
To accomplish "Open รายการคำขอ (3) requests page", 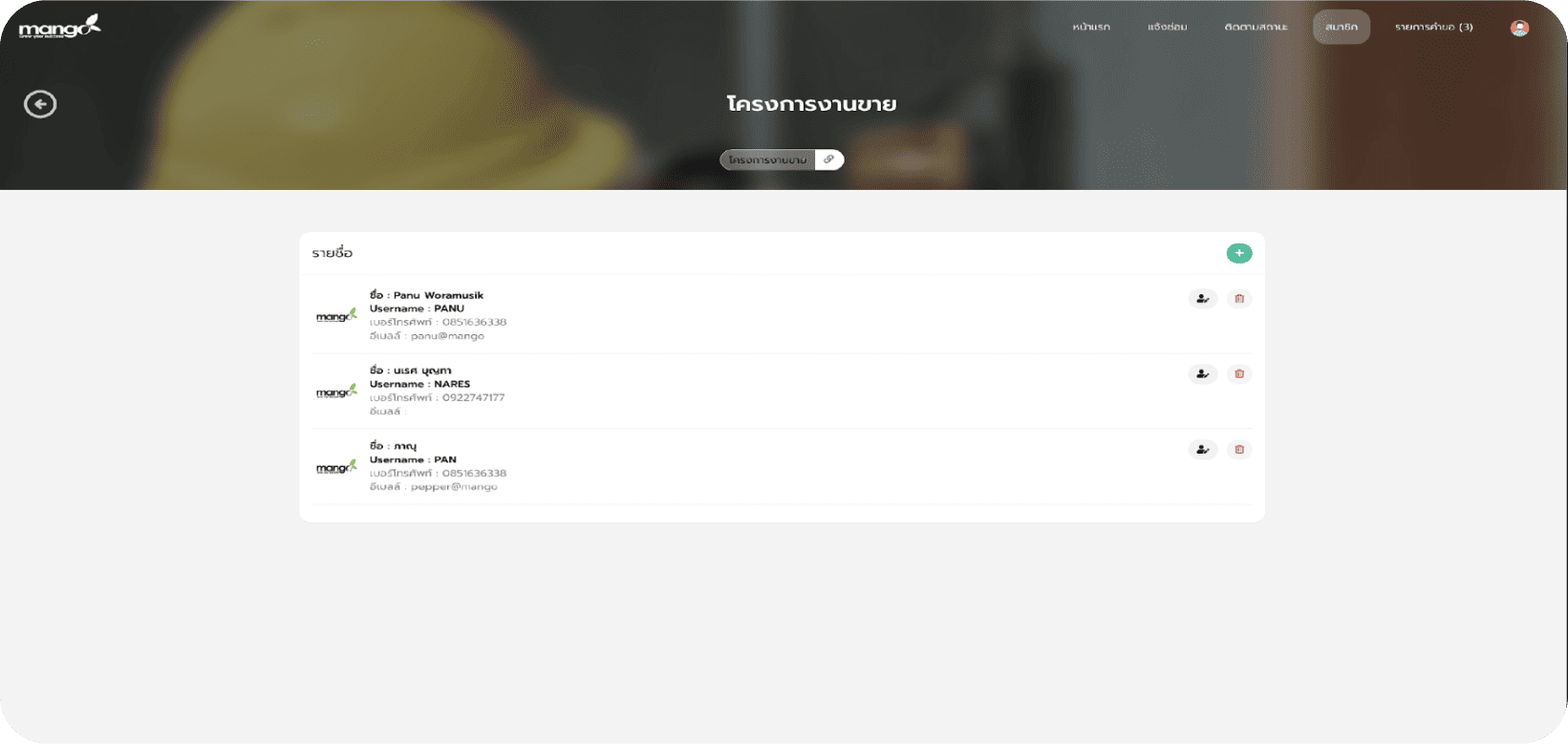I will 1433,28.
